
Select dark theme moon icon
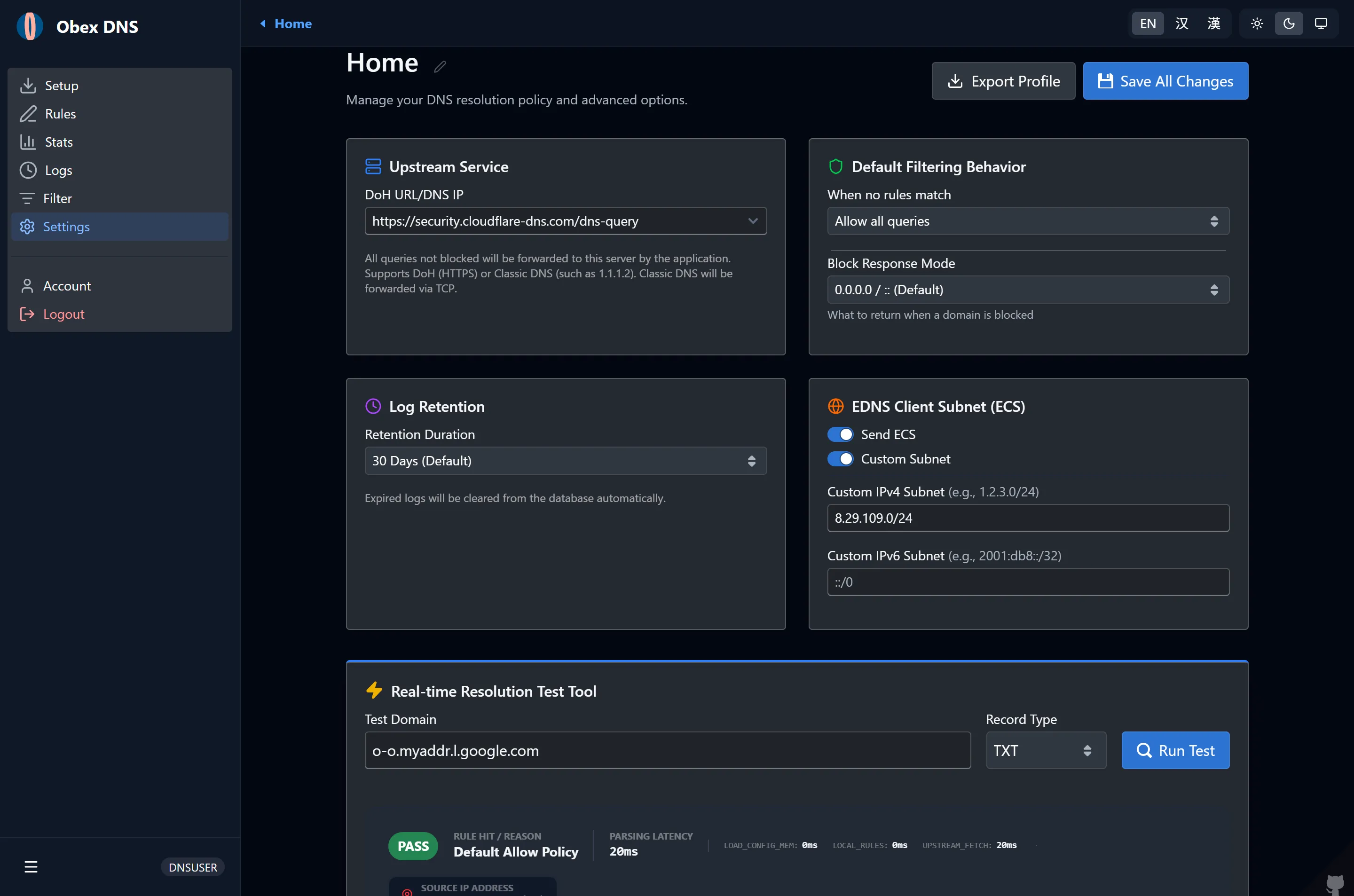1289,24
